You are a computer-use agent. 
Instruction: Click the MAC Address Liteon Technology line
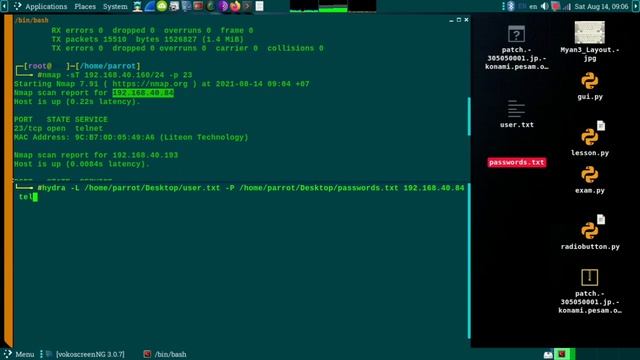click(131, 138)
